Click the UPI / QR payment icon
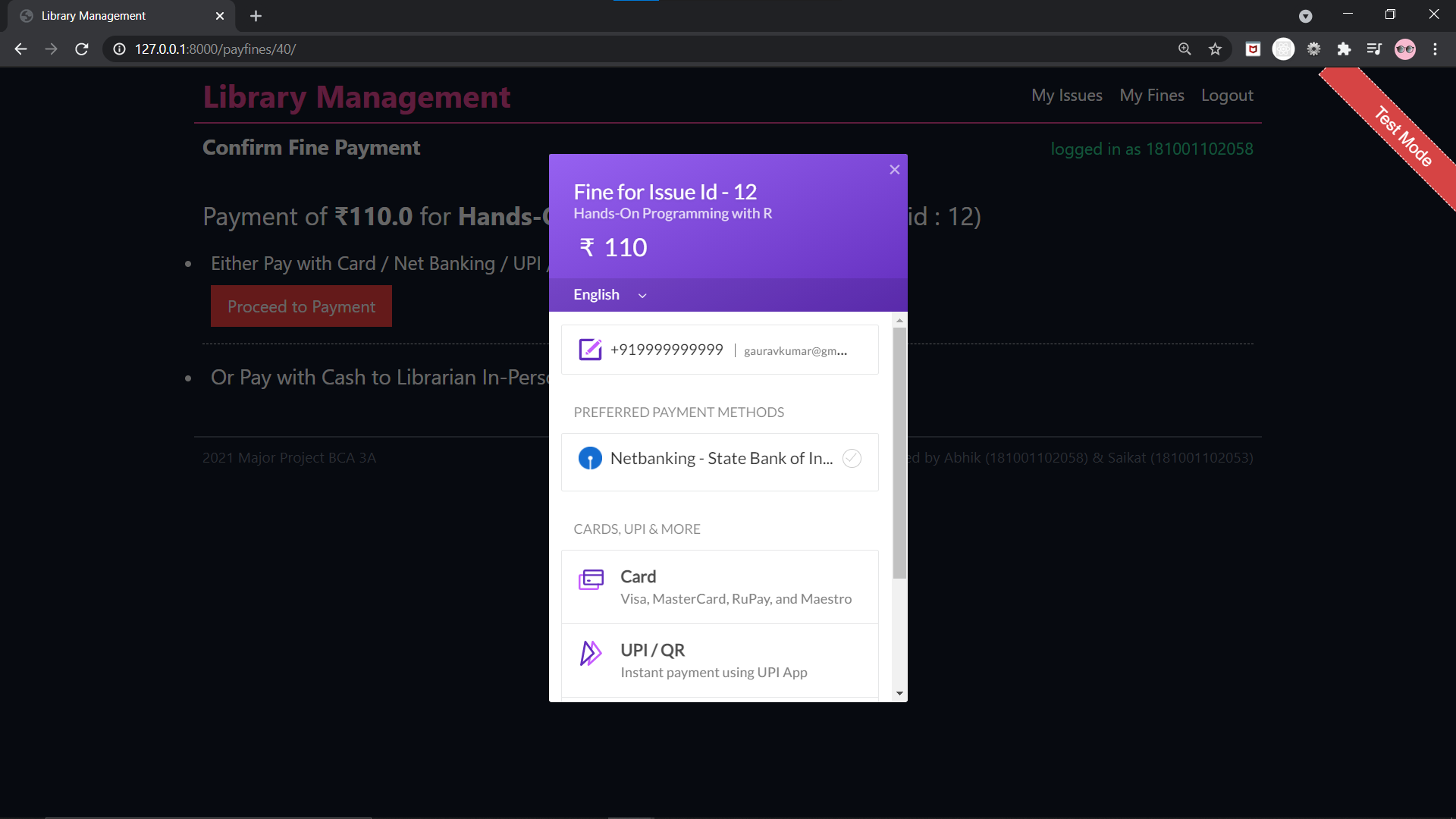The width and height of the screenshot is (1456, 819). (x=591, y=653)
